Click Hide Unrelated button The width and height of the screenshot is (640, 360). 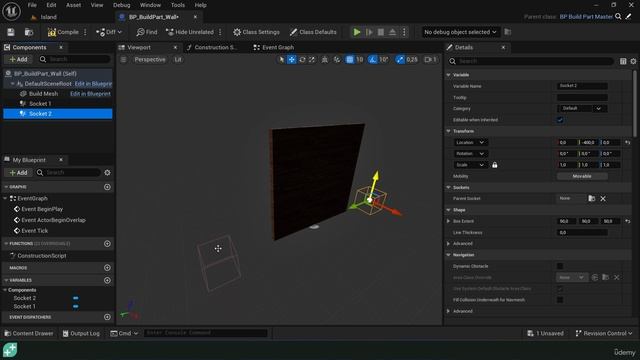[190, 32]
